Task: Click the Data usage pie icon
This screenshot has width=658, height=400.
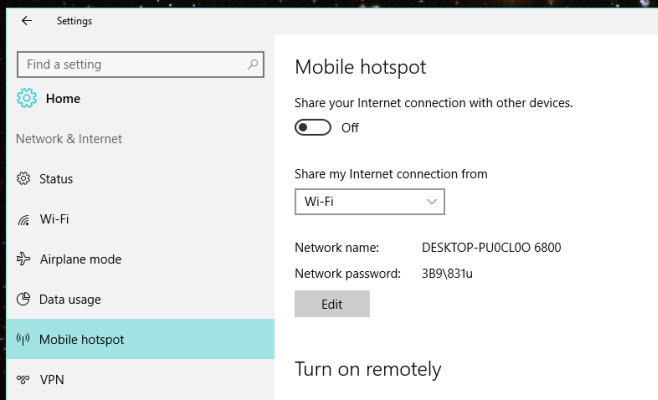Action: click(23, 299)
